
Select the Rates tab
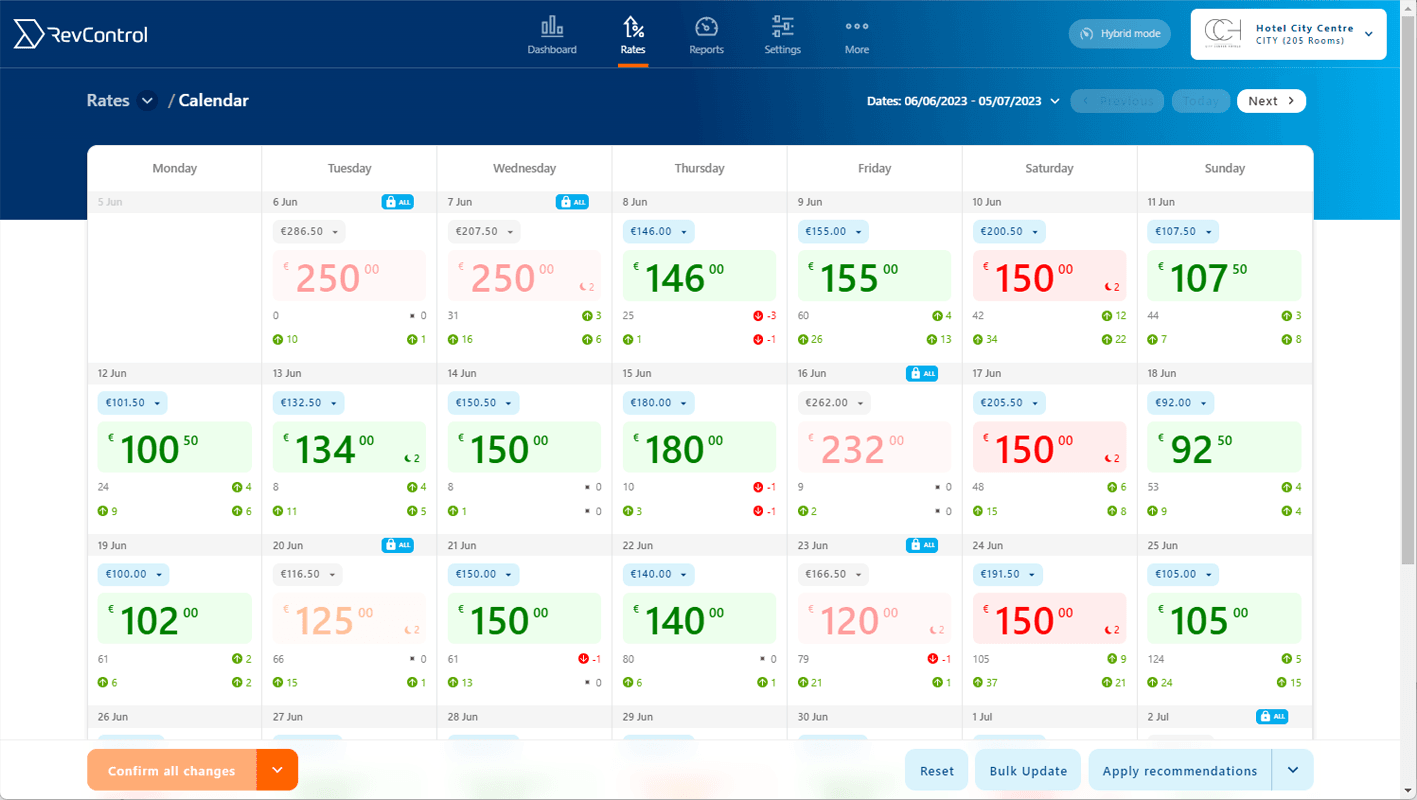tap(633, 35)
